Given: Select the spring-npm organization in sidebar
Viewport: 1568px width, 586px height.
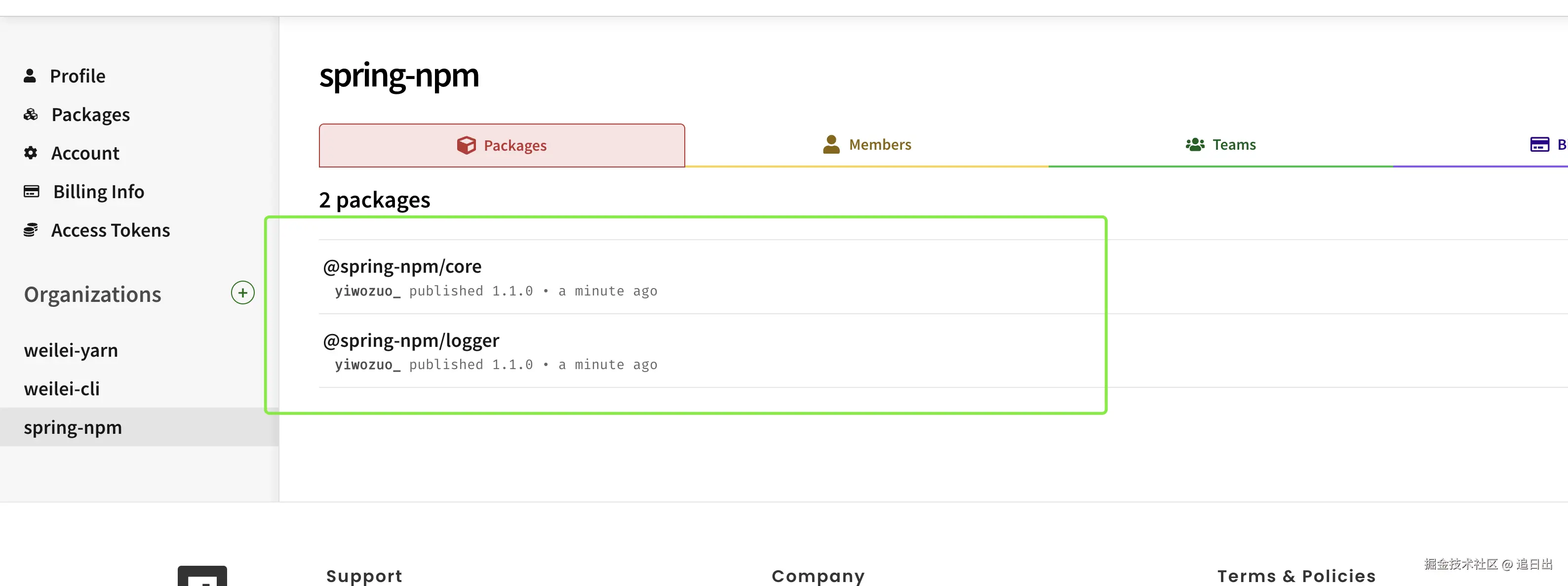Looking at the screenshot, I should pos(139,427).
